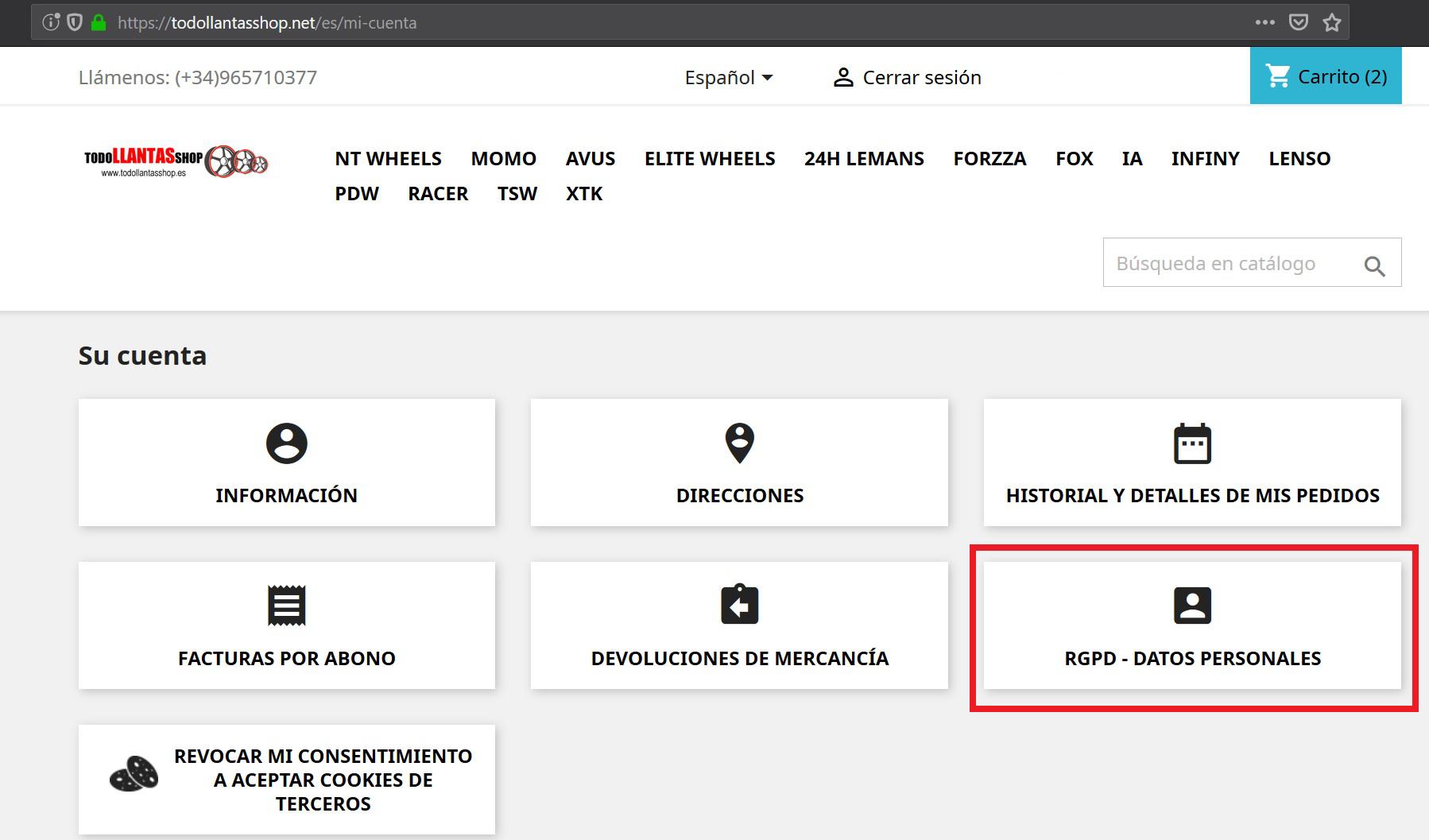
Task: Select the MOMO brand menu item
Action: coord(503,158)
